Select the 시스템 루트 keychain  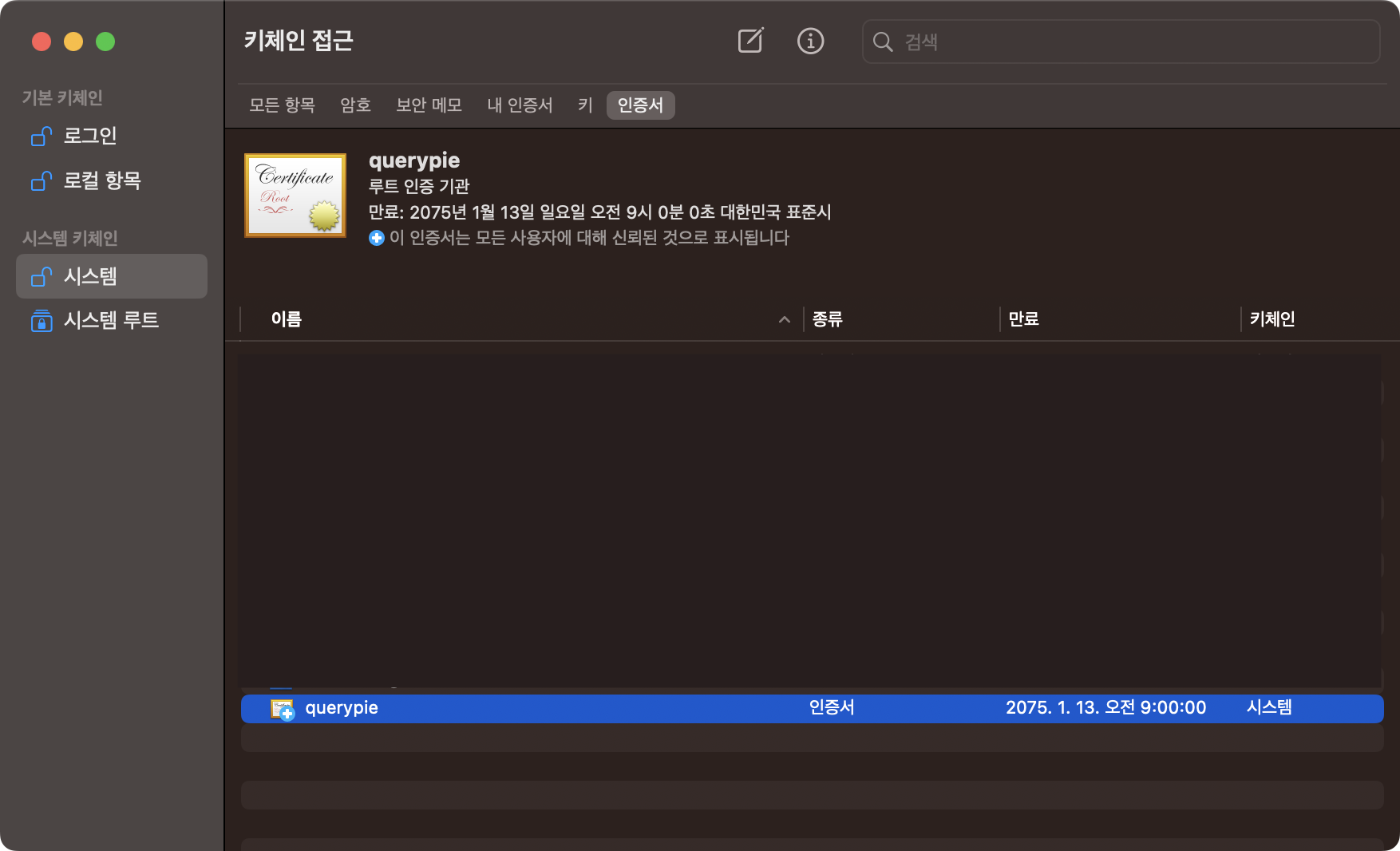112,321
